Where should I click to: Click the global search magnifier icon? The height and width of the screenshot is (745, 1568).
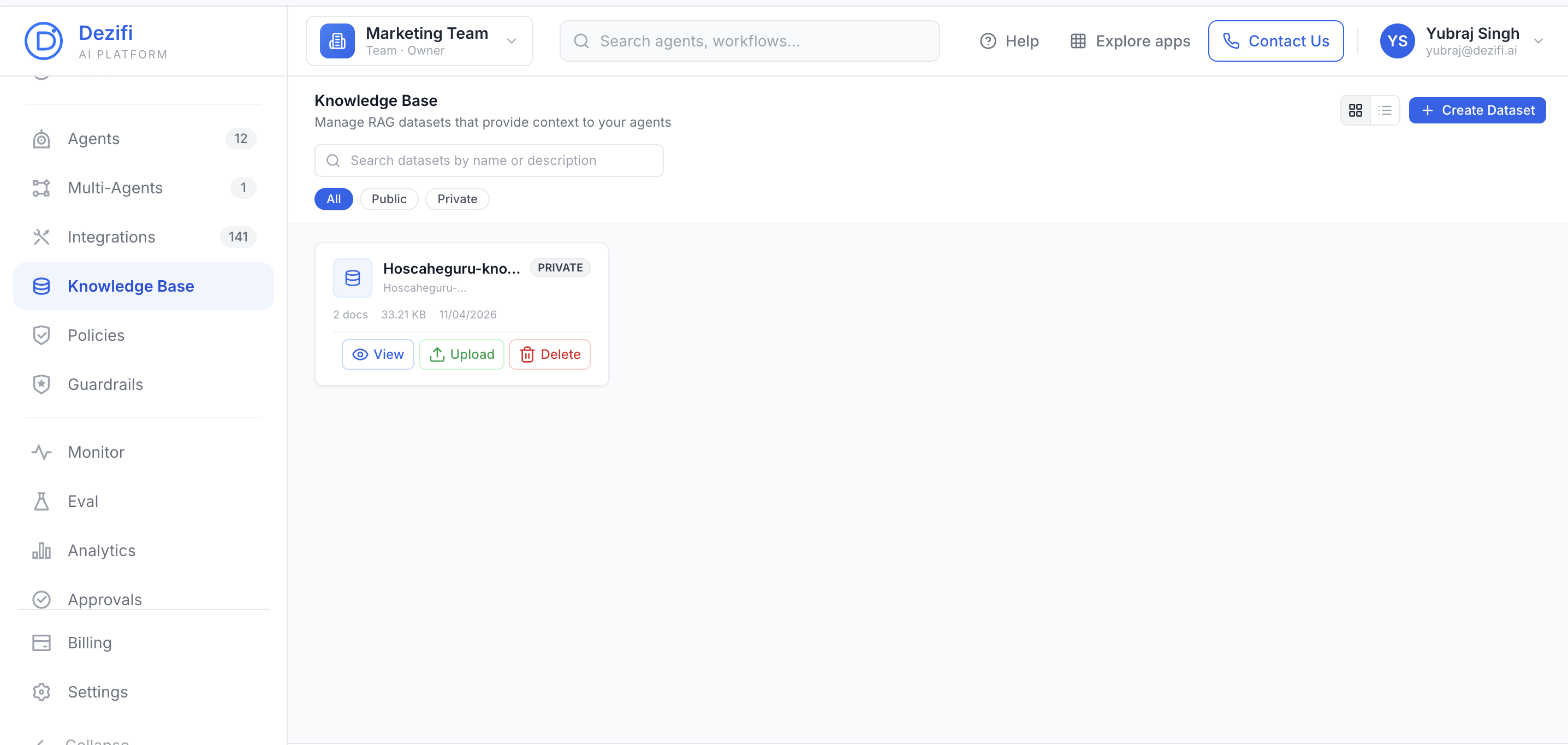point(581,41)
